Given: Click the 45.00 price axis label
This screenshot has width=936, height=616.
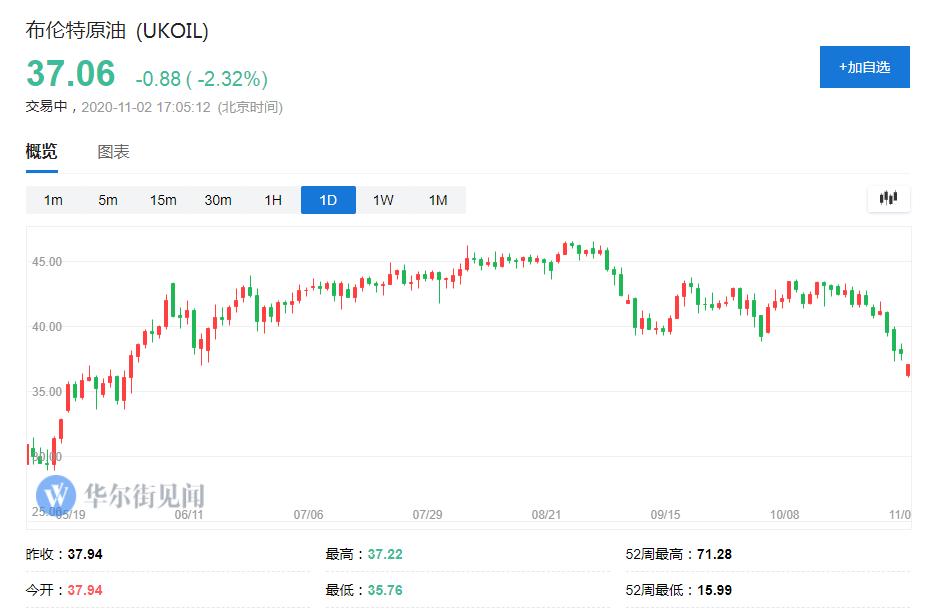Looking at the screenshot, I should (x=47, y=262).
